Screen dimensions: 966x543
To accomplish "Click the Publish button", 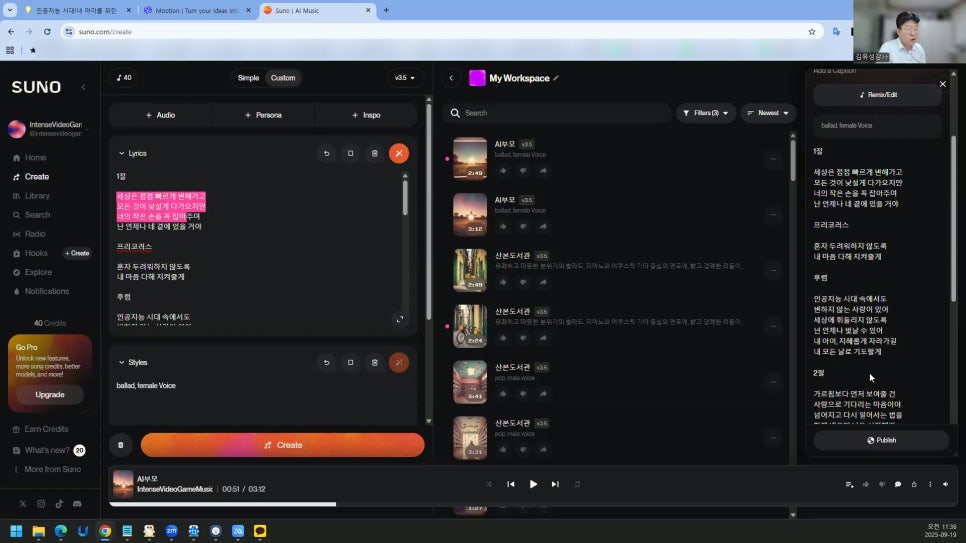I will click(x=881, y=440).
